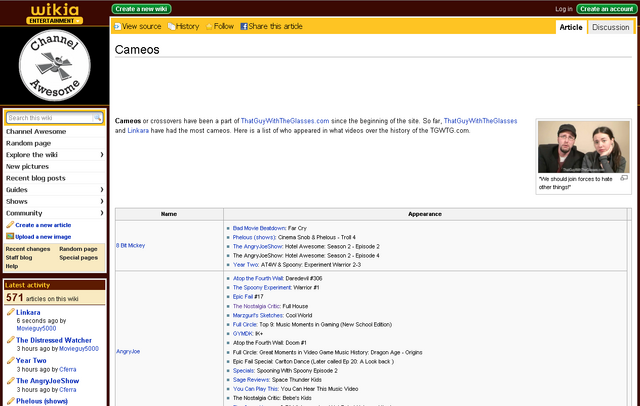Viewport: 640px width, 406px height.
Task: Open New pictures in the sidebar menu
Action: pos(27,166)
